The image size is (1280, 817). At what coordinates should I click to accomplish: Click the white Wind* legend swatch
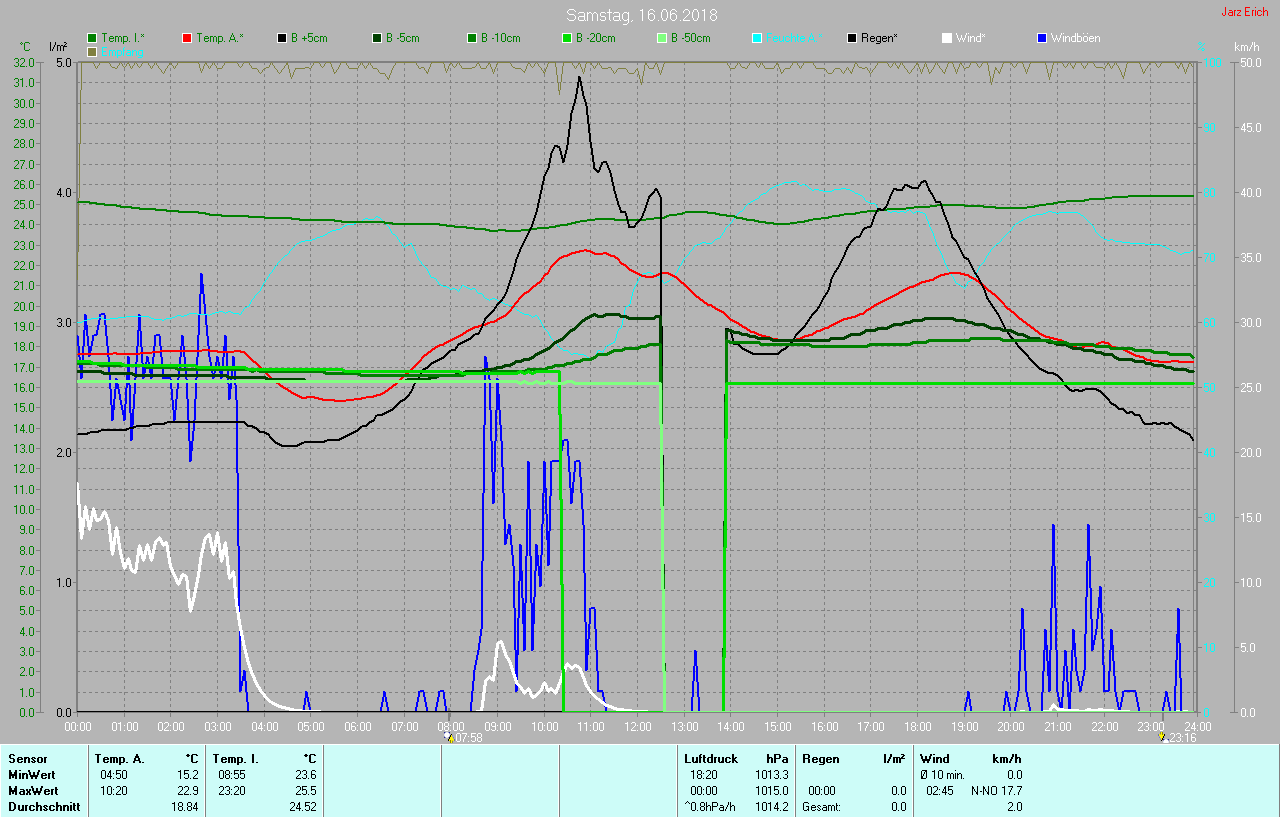947,38
